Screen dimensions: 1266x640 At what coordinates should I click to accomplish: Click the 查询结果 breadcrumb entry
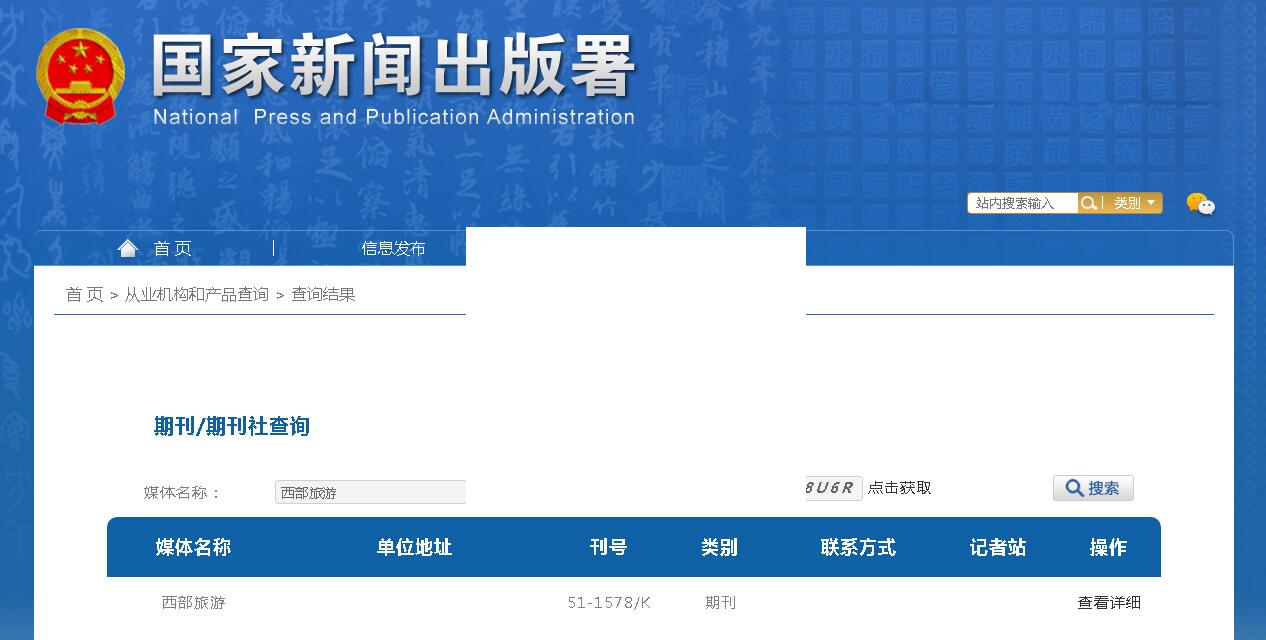click(x=323, y=293)
